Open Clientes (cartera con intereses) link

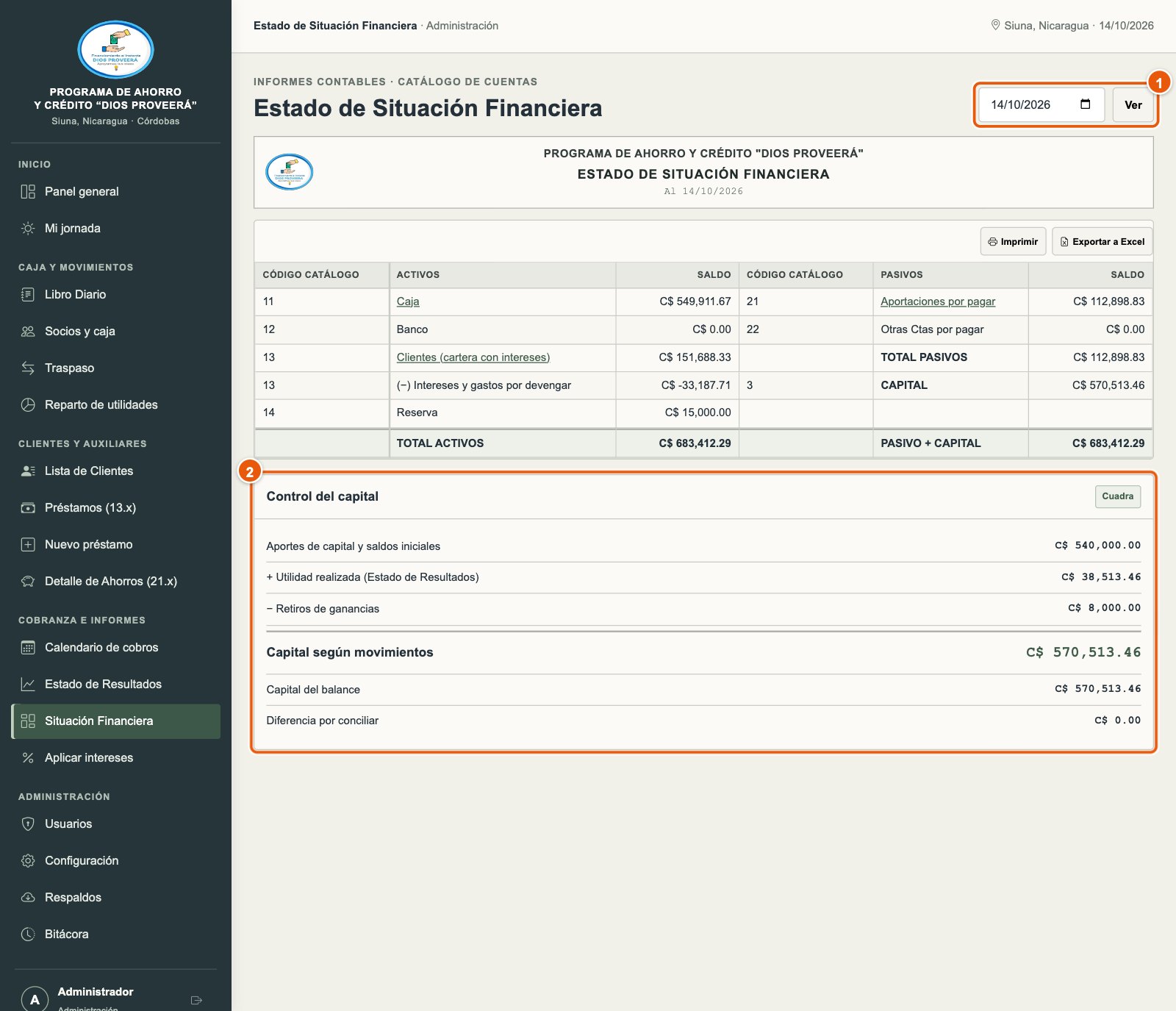click(x=473, y=357)
